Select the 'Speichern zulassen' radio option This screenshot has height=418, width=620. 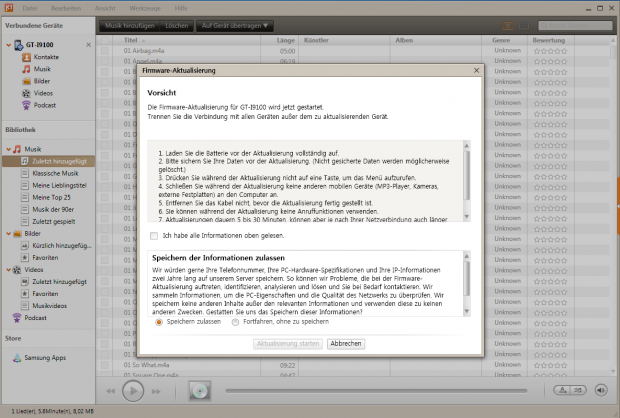[158, 322]
